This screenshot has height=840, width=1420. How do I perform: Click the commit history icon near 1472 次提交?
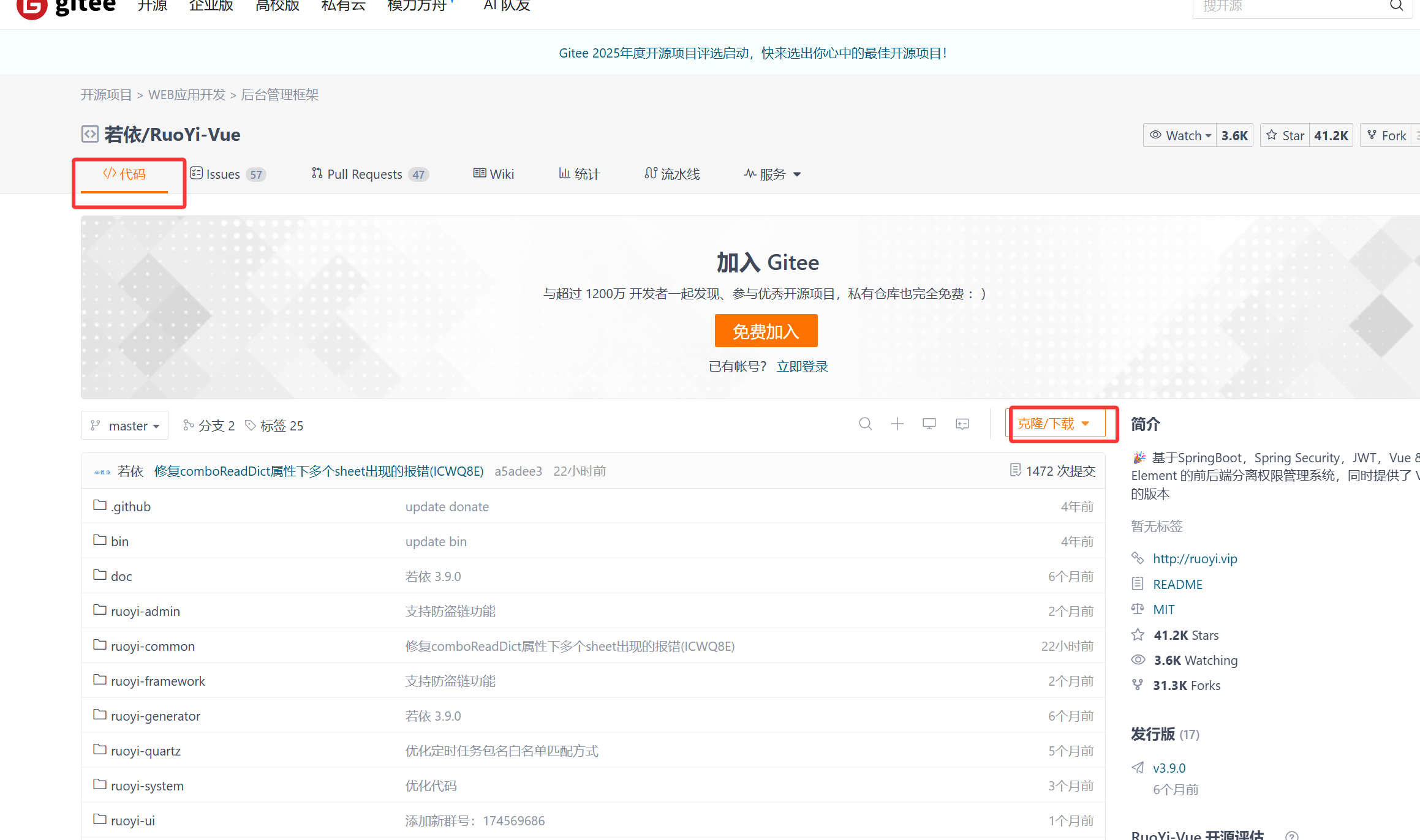(1015, 470)
